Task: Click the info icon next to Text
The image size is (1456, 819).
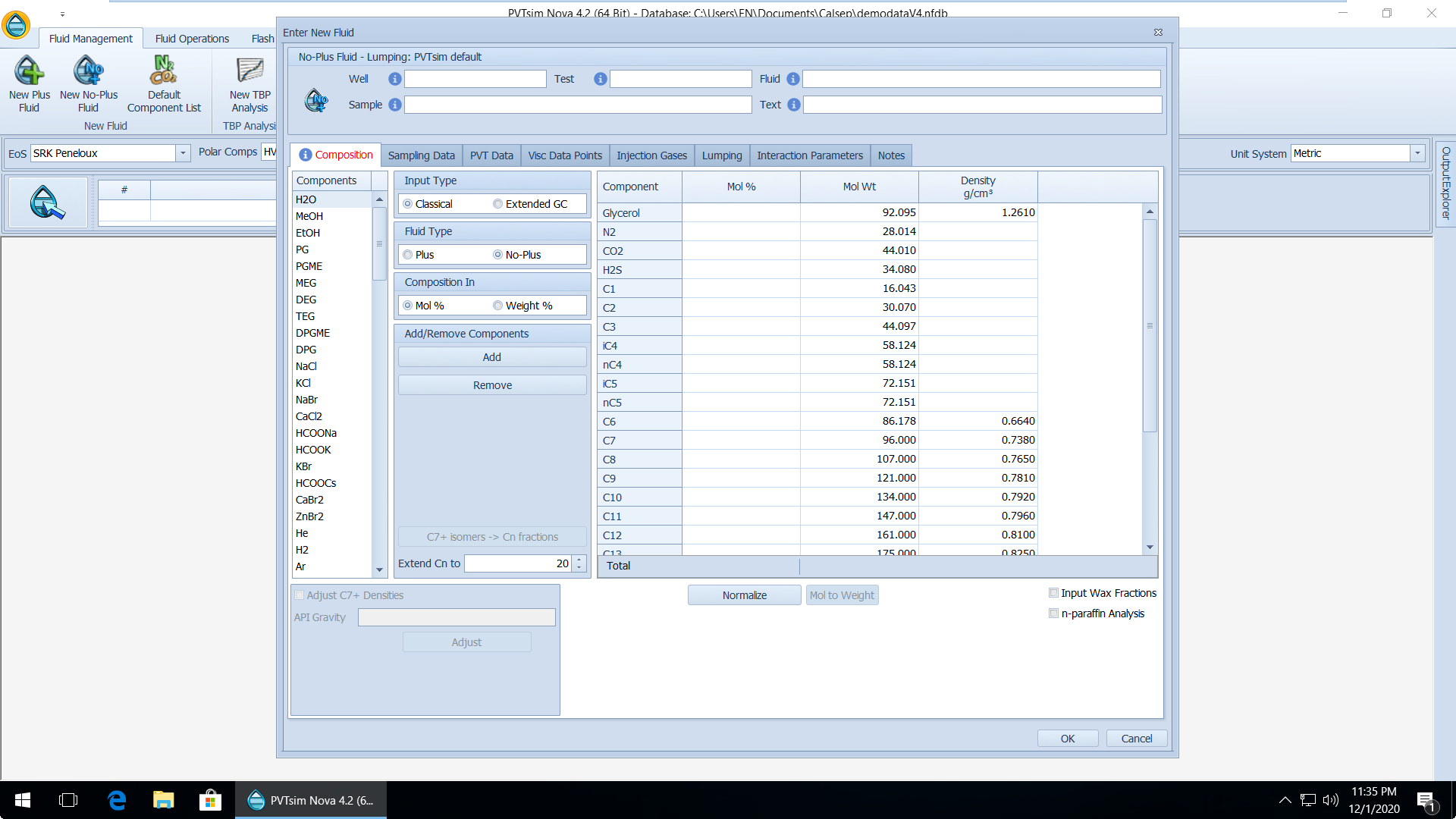Action: click(793, 105)
